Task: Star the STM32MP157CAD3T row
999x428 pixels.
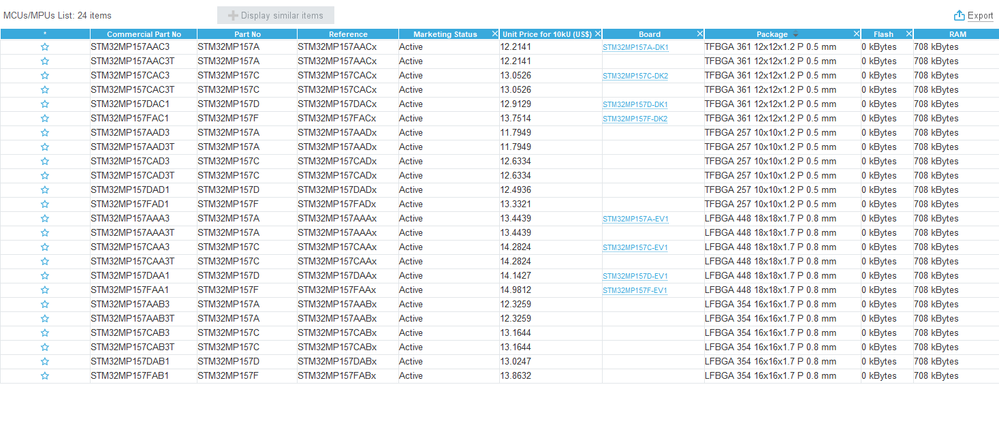Action: 45,176
